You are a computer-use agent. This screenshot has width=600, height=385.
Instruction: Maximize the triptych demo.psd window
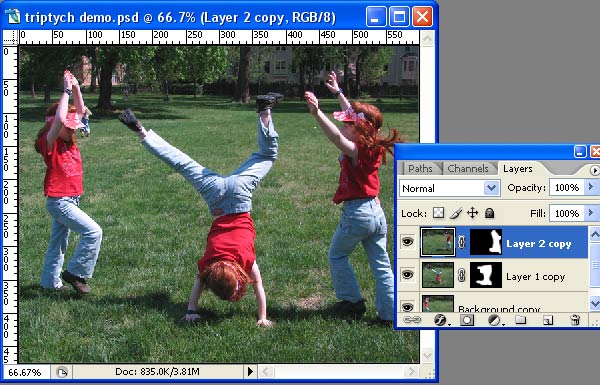399,17
